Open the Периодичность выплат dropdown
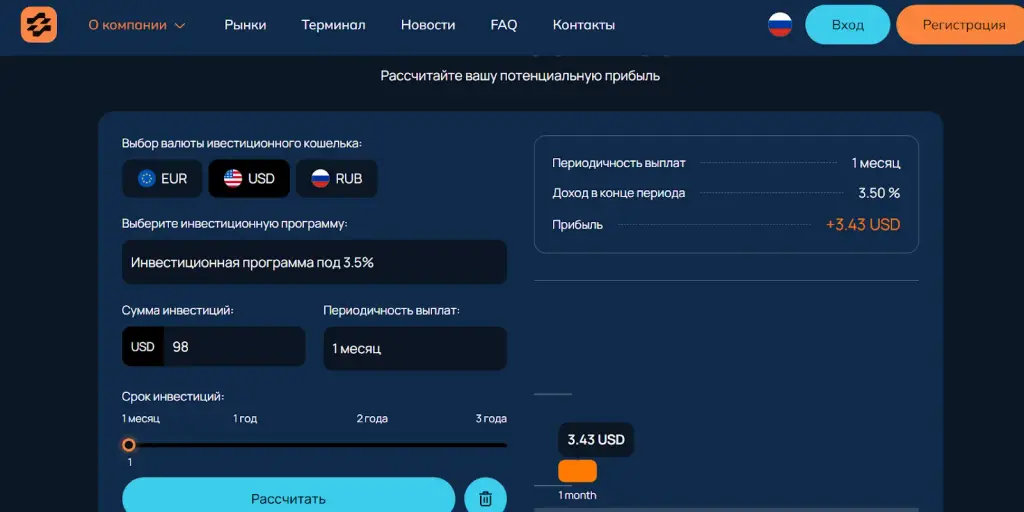The width and height of the screenshot is (1024, 512). click(x=415, y=348)
